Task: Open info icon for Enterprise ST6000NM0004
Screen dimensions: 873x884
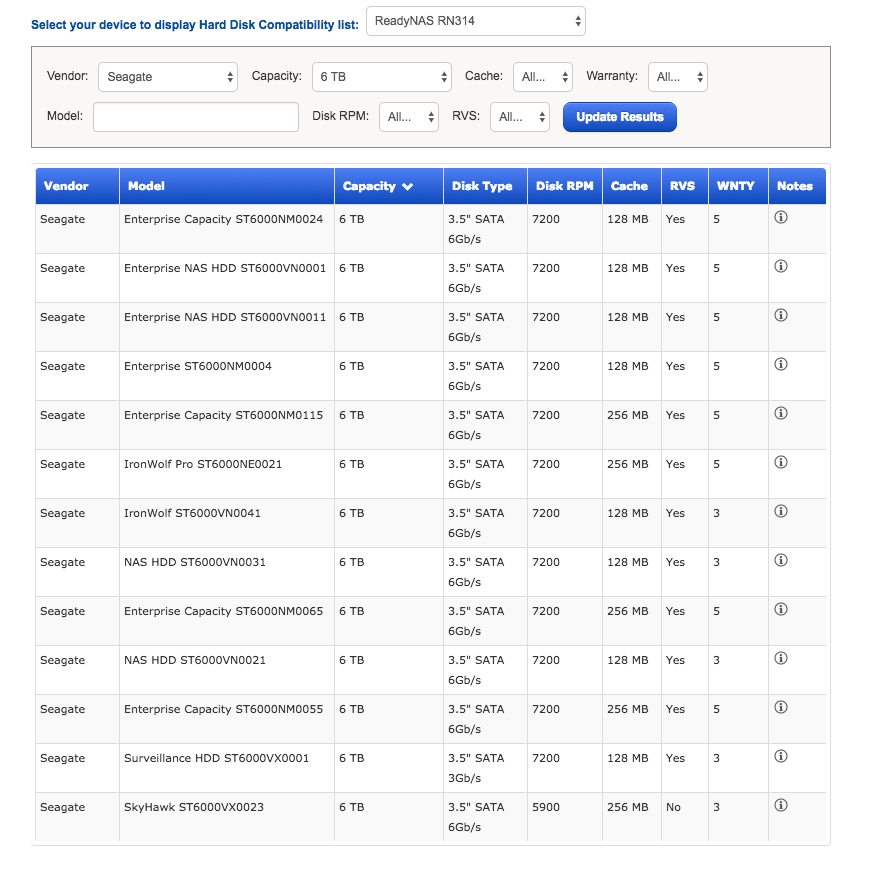Action: pyautogui.click(x=781, y=364)
